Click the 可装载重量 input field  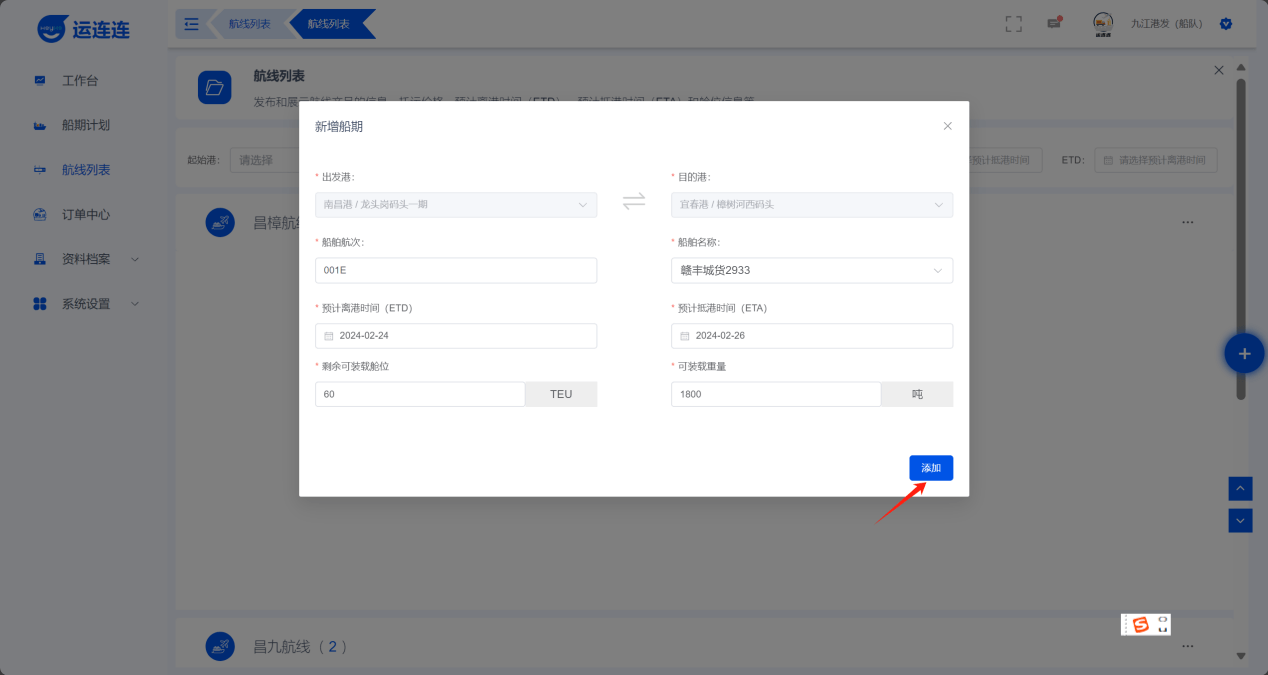pos(775,394)
